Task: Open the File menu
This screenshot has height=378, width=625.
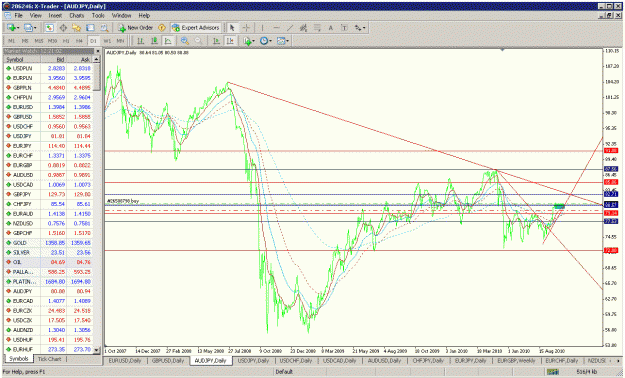Action: pos(18,15)
